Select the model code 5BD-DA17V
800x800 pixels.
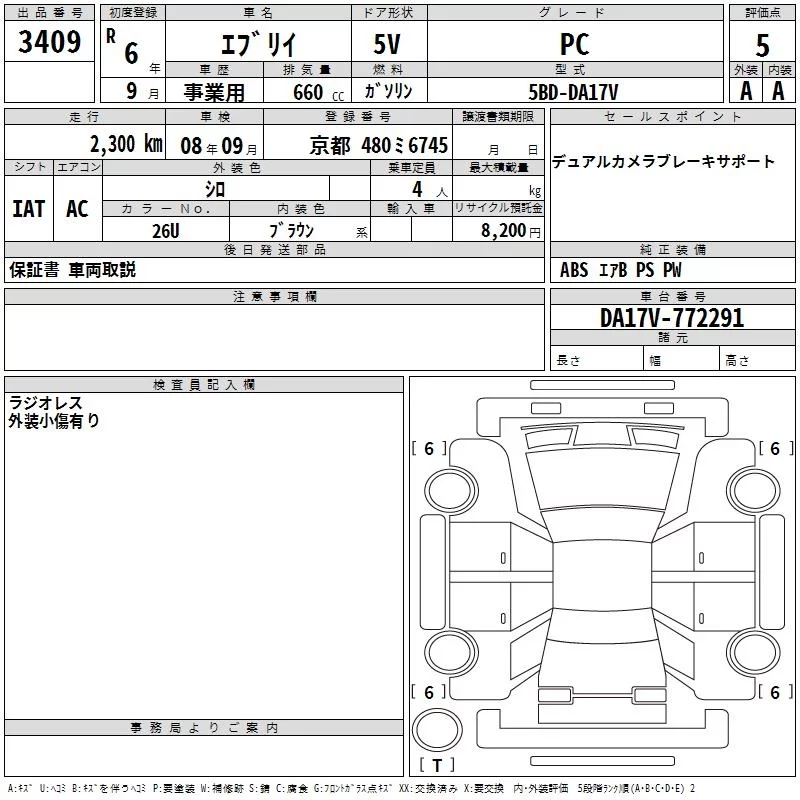coord(573,92)
